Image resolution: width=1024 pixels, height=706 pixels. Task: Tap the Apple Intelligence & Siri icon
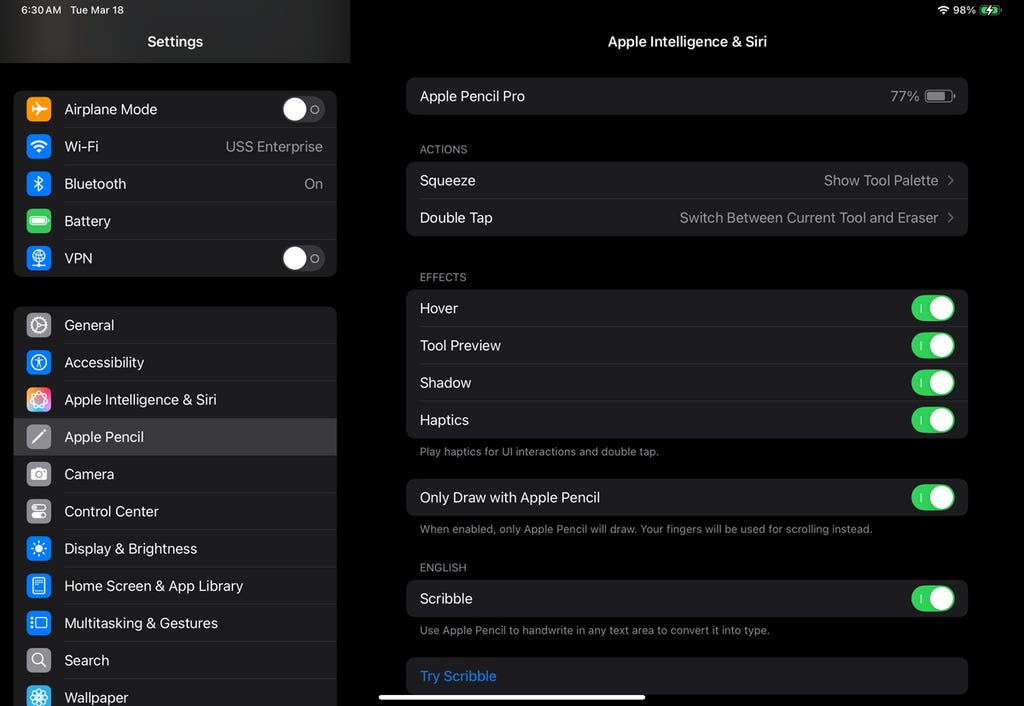39,400
